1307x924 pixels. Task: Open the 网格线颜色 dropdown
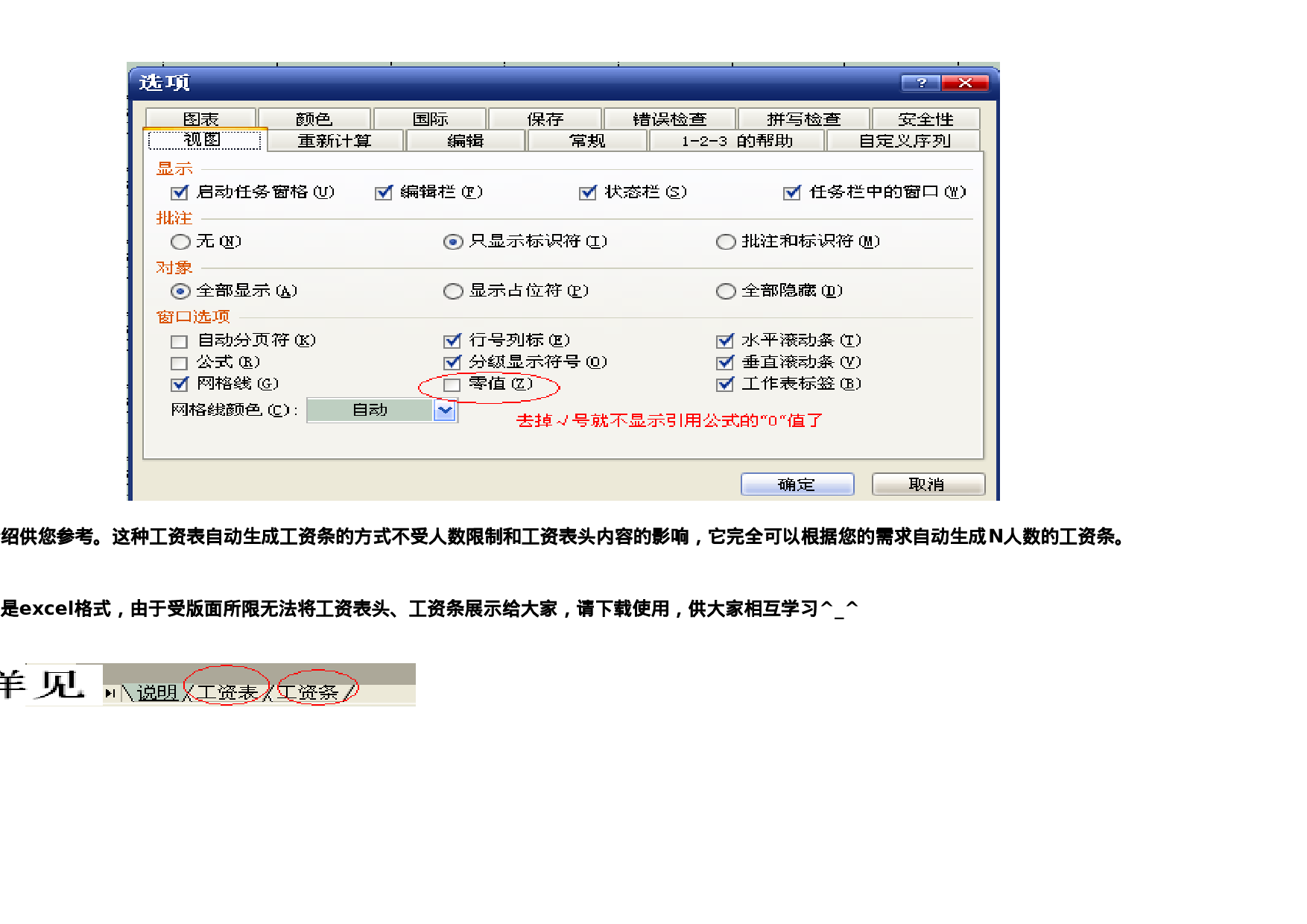[446, 411]
